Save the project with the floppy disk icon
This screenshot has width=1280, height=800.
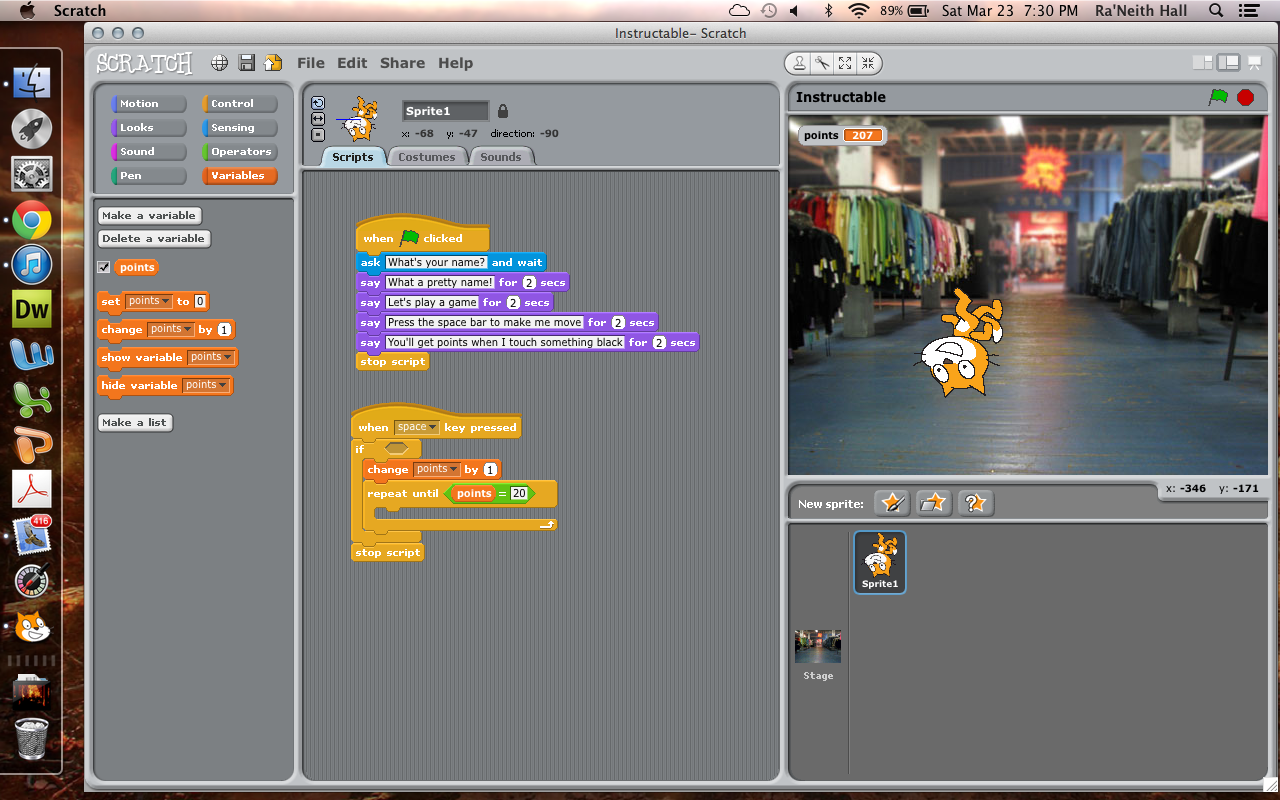(247, 63)
